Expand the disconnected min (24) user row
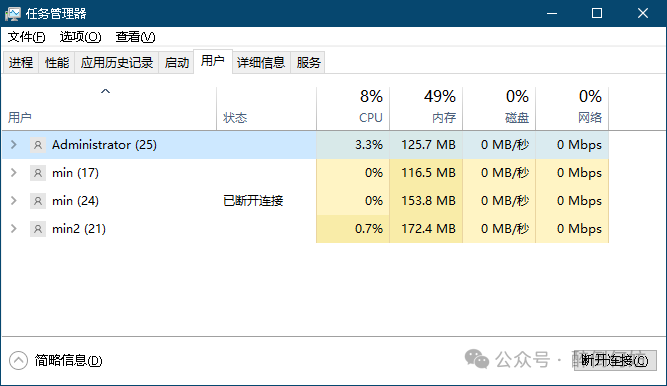 [14, 201]
